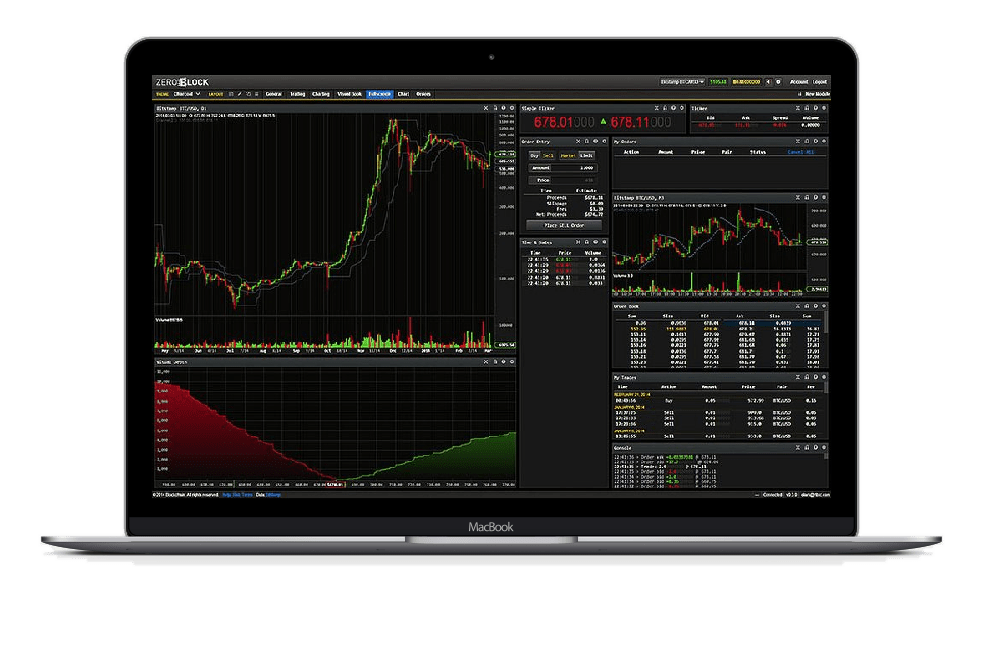Click the grid layout icon in toolbar
The width and height of the screenshot is (1000, 662).
click(231, 94)
